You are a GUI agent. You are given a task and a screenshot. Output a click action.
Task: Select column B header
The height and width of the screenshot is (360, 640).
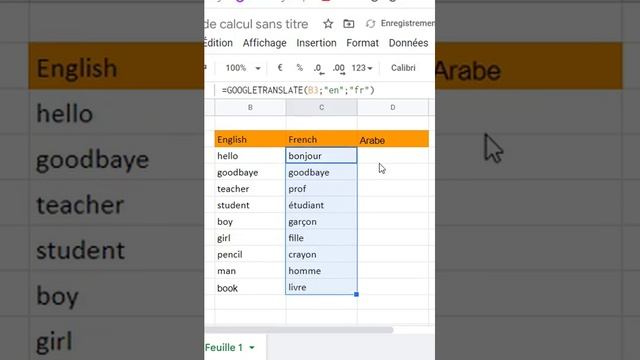250,107
